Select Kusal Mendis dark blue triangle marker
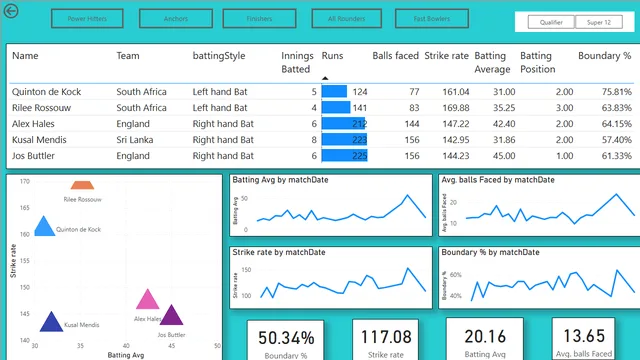Screen dimensions: 640x360 pyautogui.click(x=51, y=322)
